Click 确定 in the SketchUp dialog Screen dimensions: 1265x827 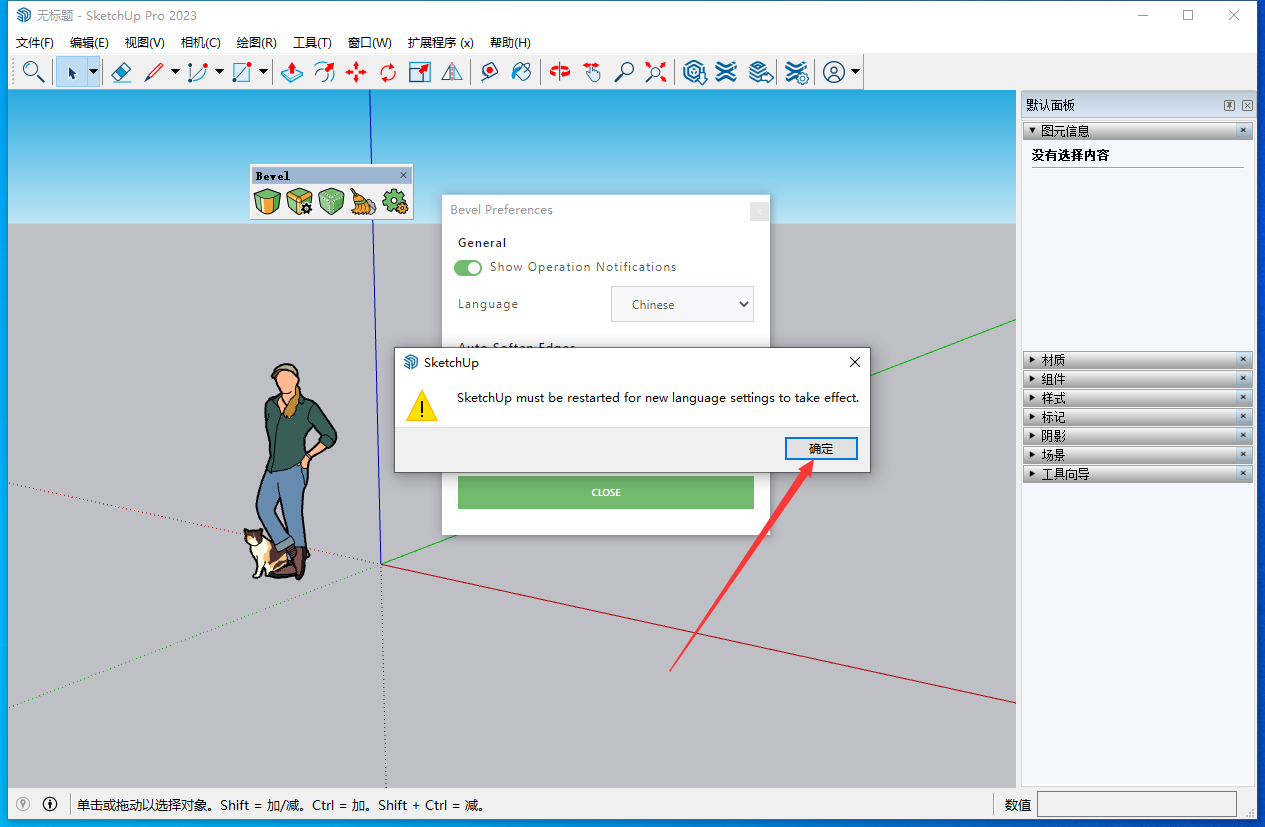tap(821, 449)
